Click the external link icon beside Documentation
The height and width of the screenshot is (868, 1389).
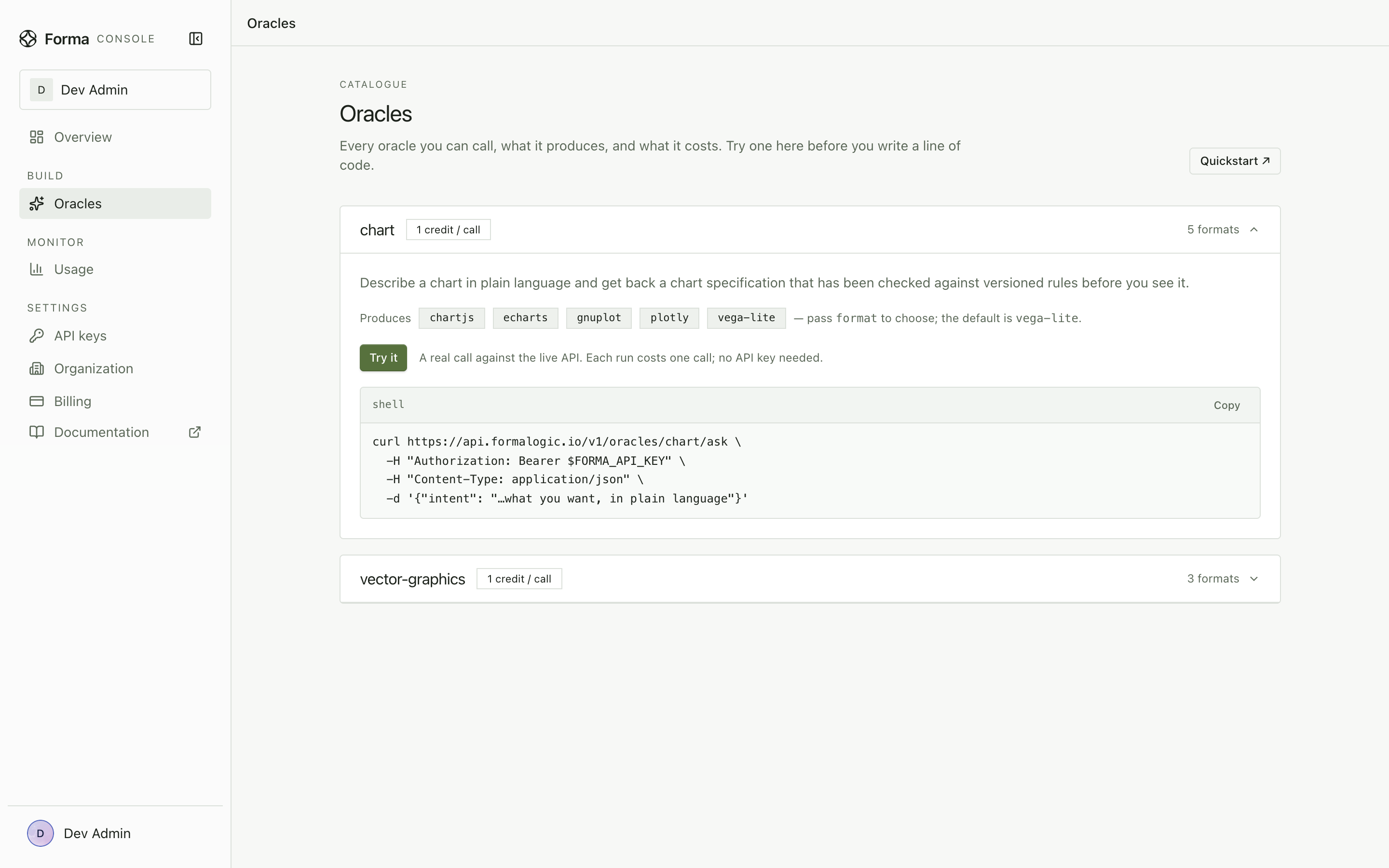194,432
